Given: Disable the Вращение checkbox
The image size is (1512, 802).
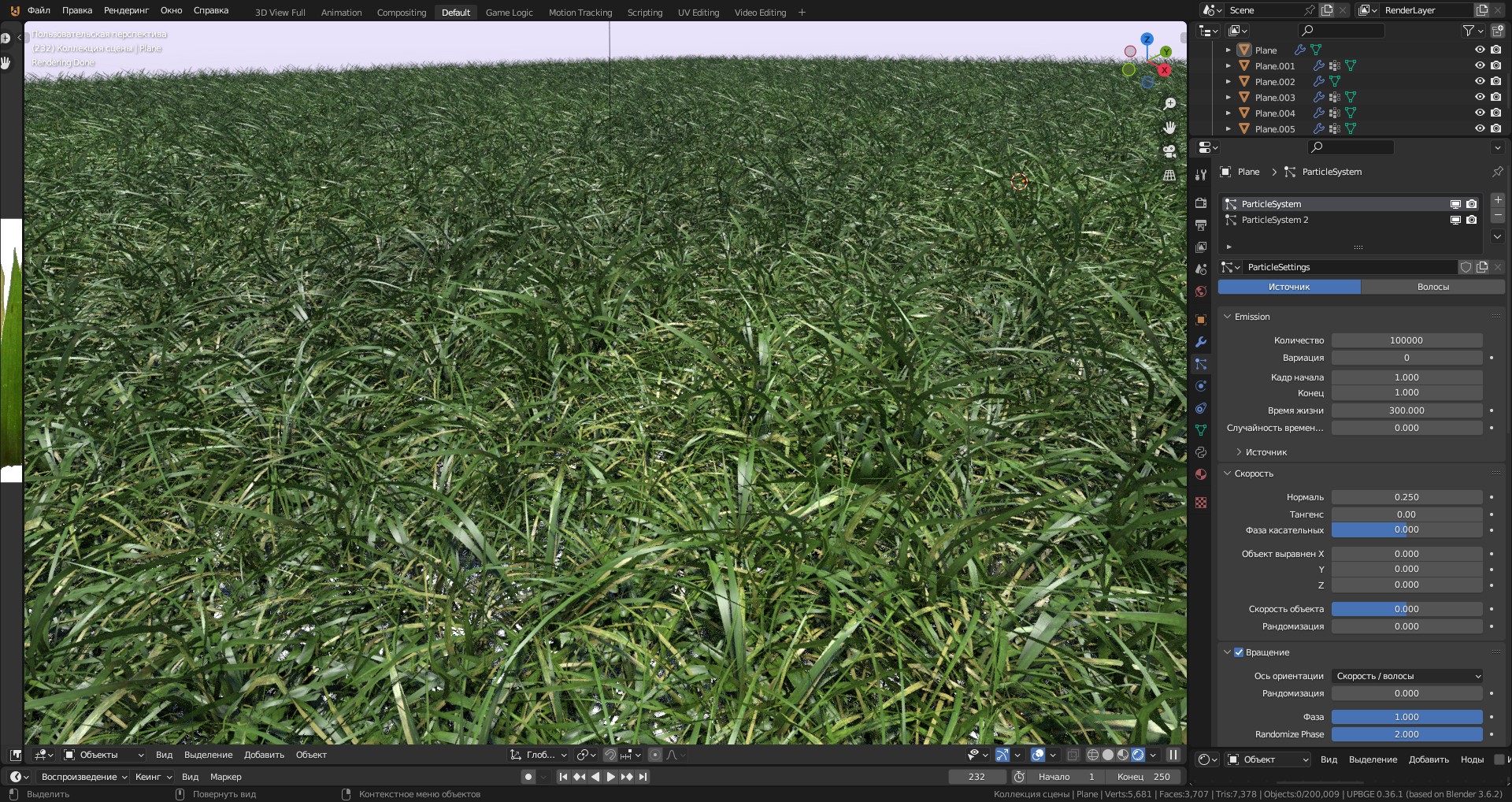Looking at the screenshot, I should pyautogui.click(x=1239, y=652).
